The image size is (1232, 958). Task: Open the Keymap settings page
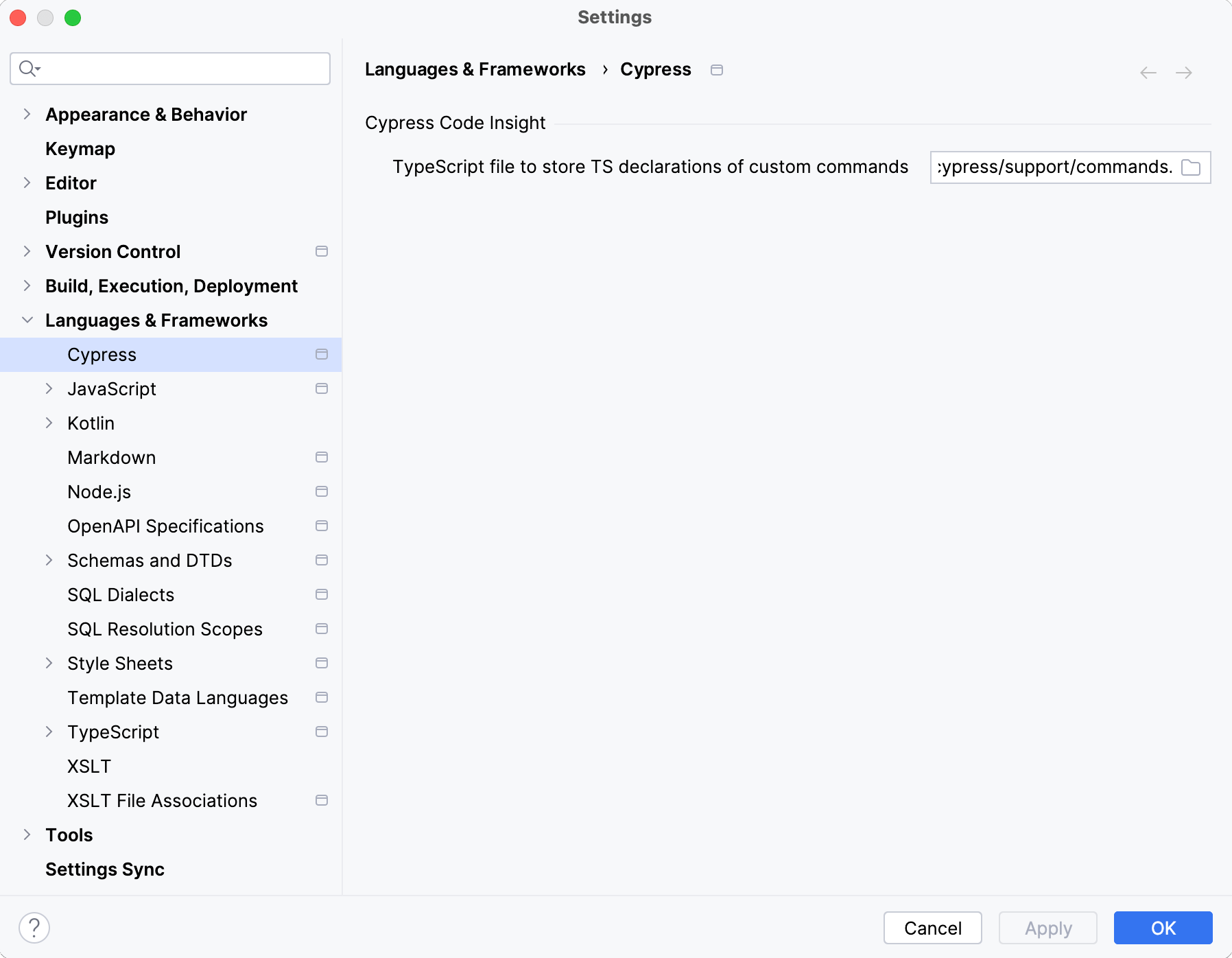pos(80,148)
